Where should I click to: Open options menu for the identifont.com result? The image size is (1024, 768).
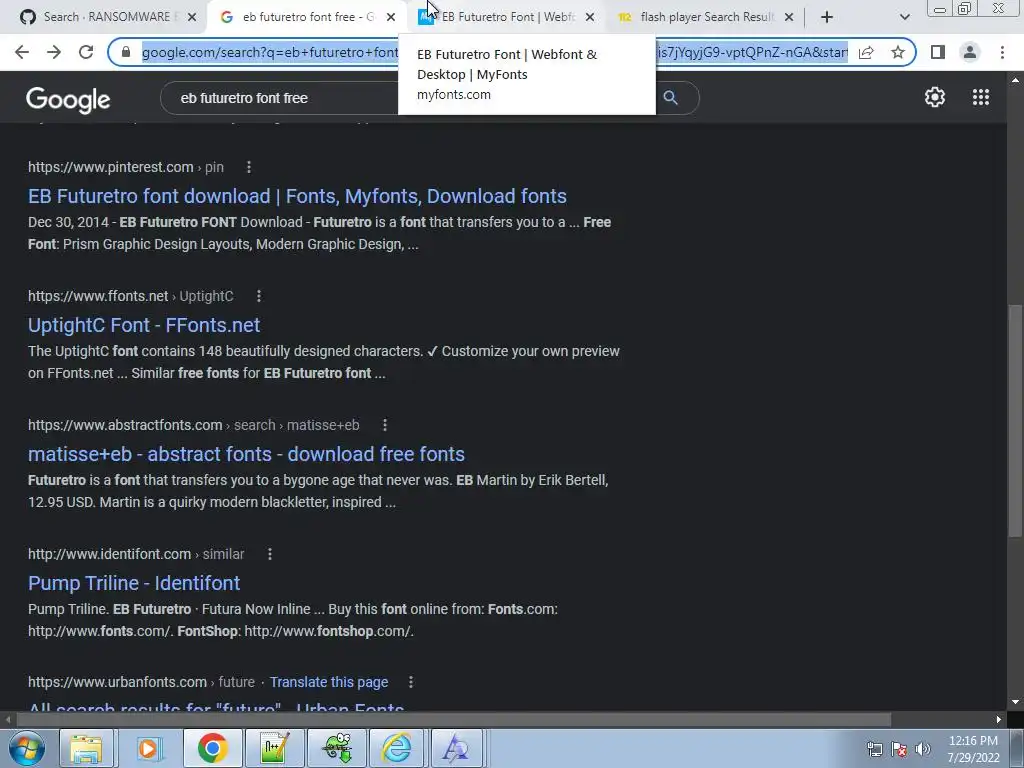(x=270, y=554)
